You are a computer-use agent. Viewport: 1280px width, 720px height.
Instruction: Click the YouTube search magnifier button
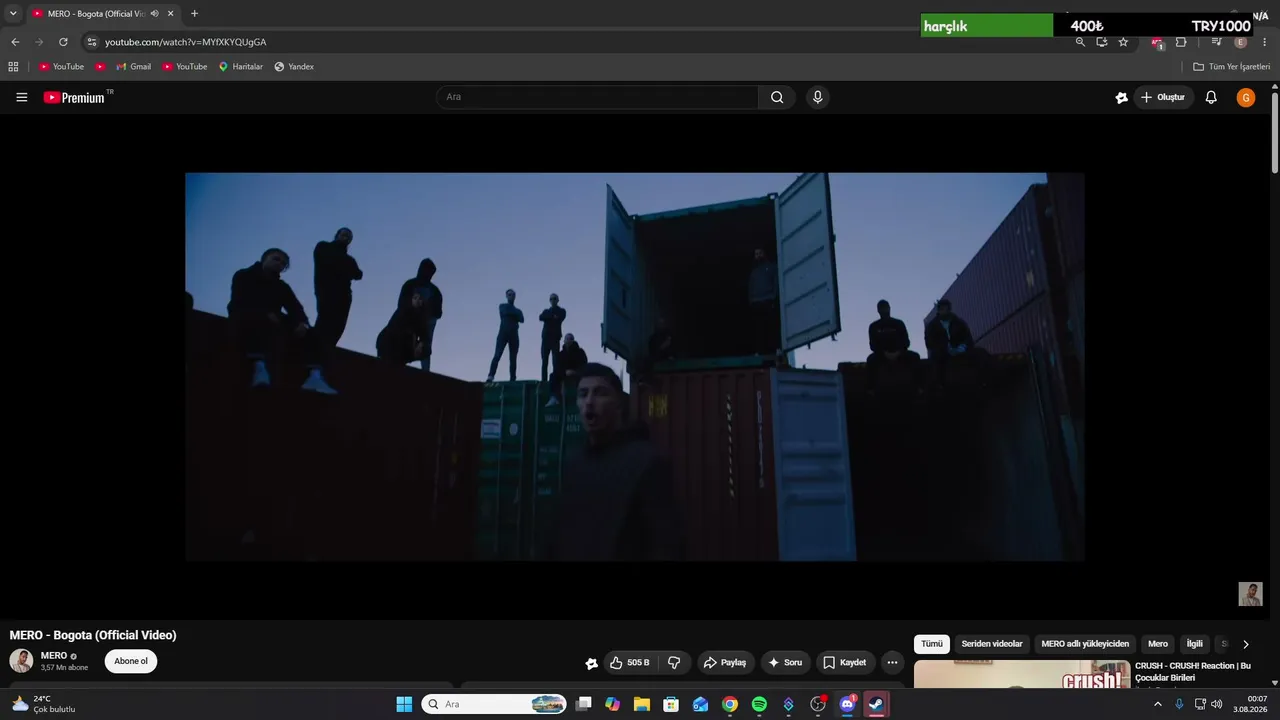tap(777, 97)
